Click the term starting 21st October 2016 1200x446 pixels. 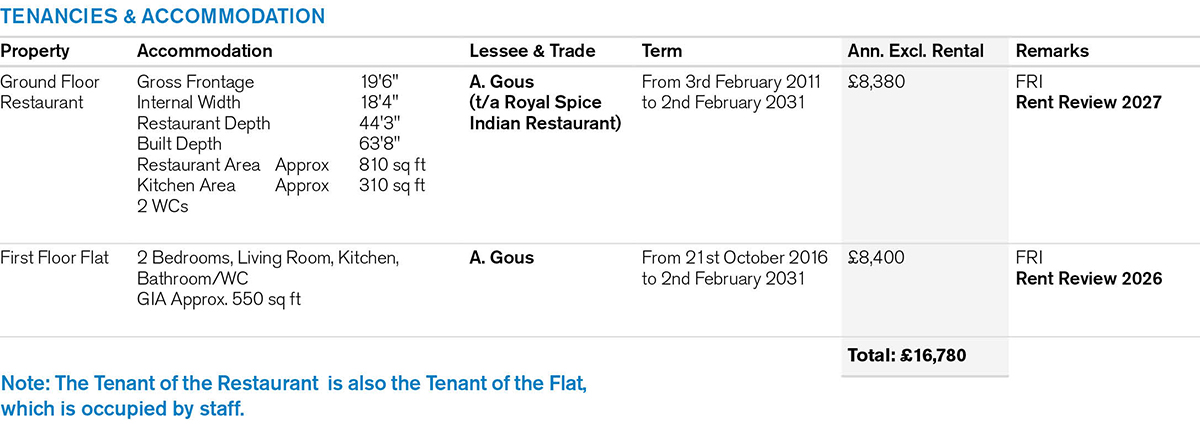(734, 268)
